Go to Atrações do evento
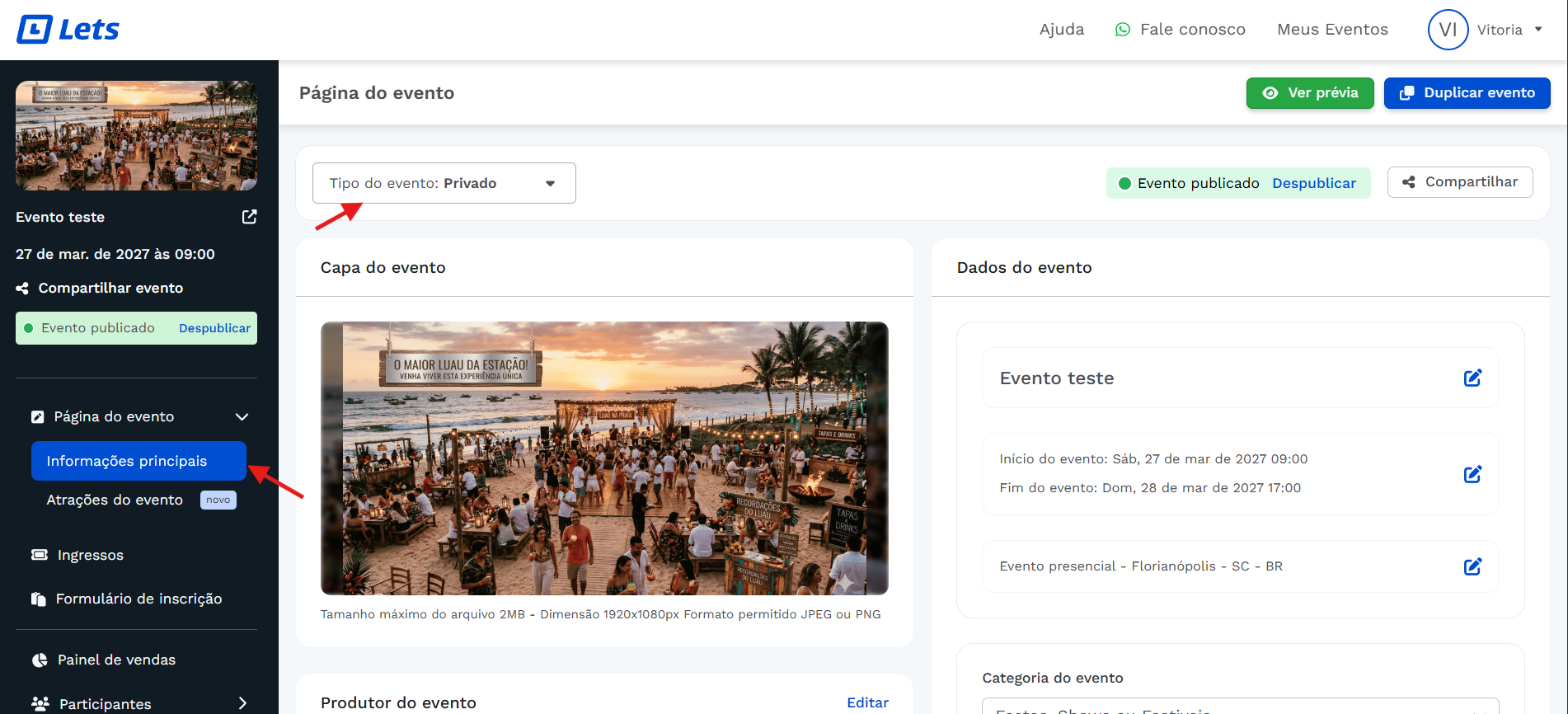This screenshot has height=714, width=1568. pyautogui.click(x=115, y=500)
